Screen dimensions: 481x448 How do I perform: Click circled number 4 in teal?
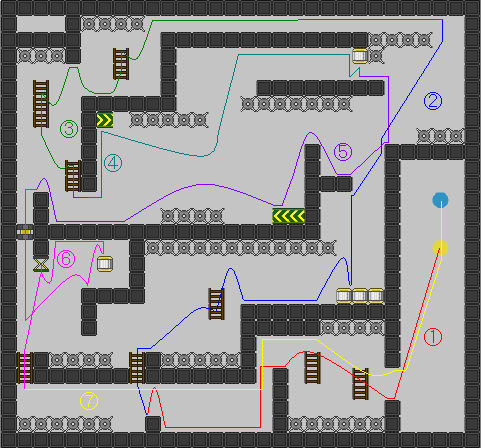pyautogui.click(x=113, y=163)
